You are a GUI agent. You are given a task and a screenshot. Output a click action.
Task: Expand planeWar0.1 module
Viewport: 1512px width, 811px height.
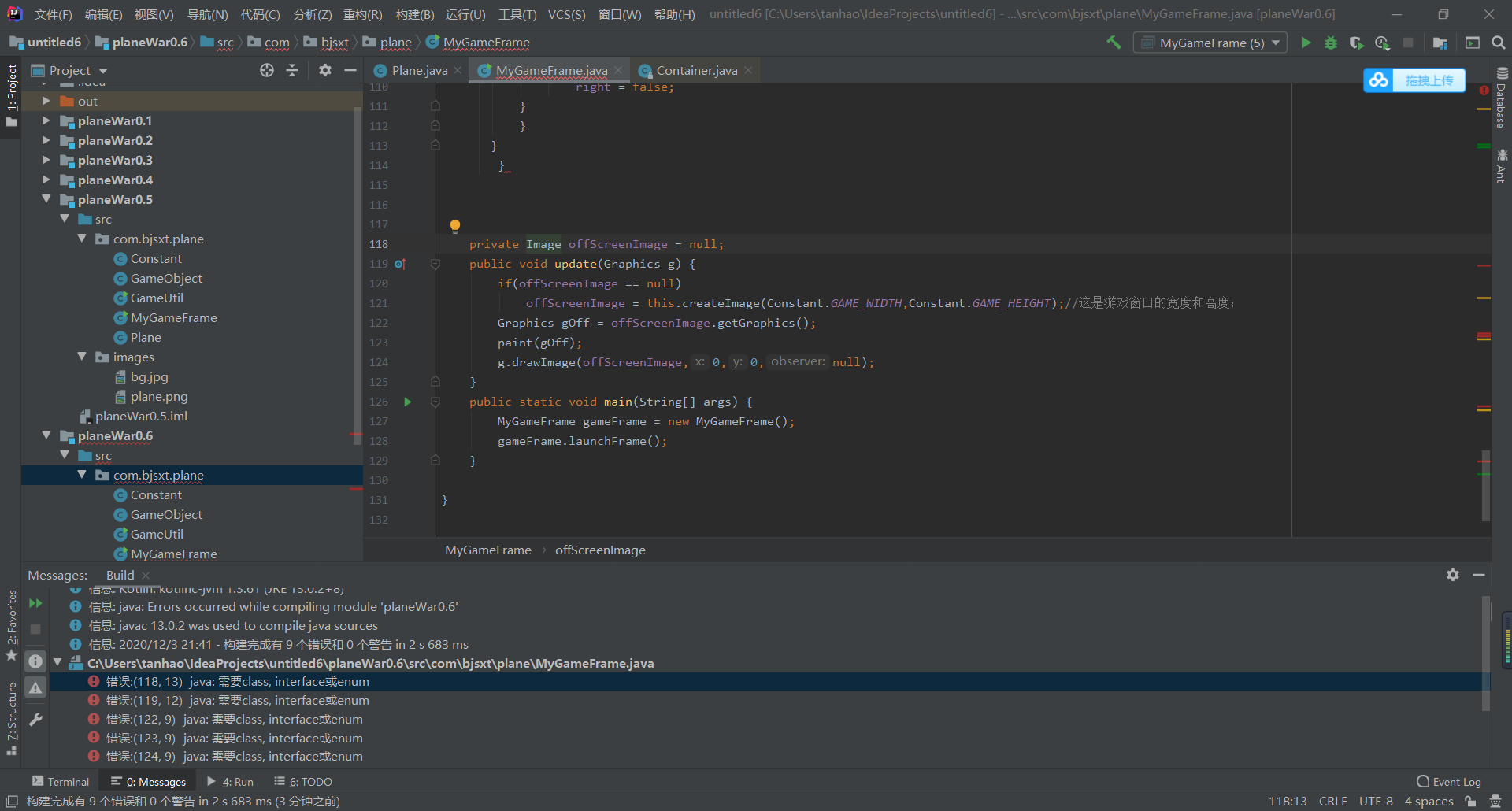pos(46,120)
